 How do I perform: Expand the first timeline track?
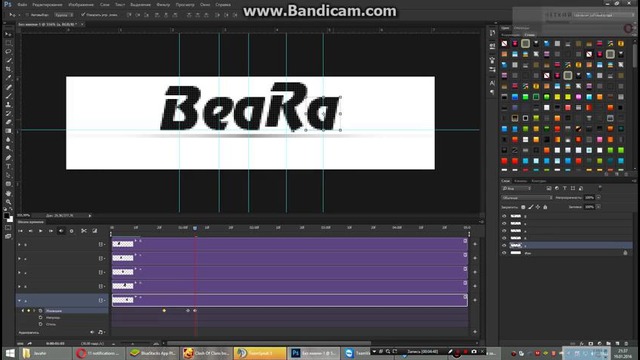point(19,244)
